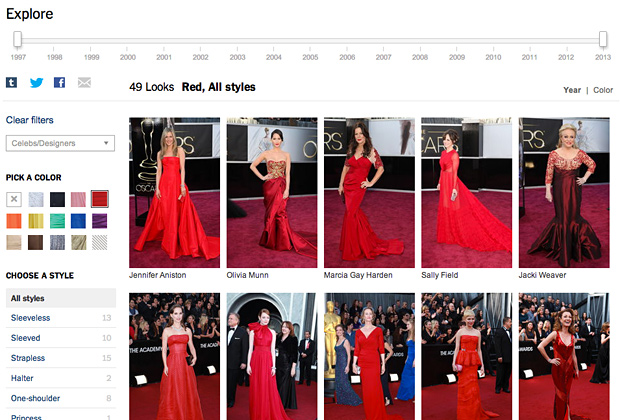Click the Marcia Gay Harden name caption
The height and width of the screenshot is (420, 620).
(358, 275)
